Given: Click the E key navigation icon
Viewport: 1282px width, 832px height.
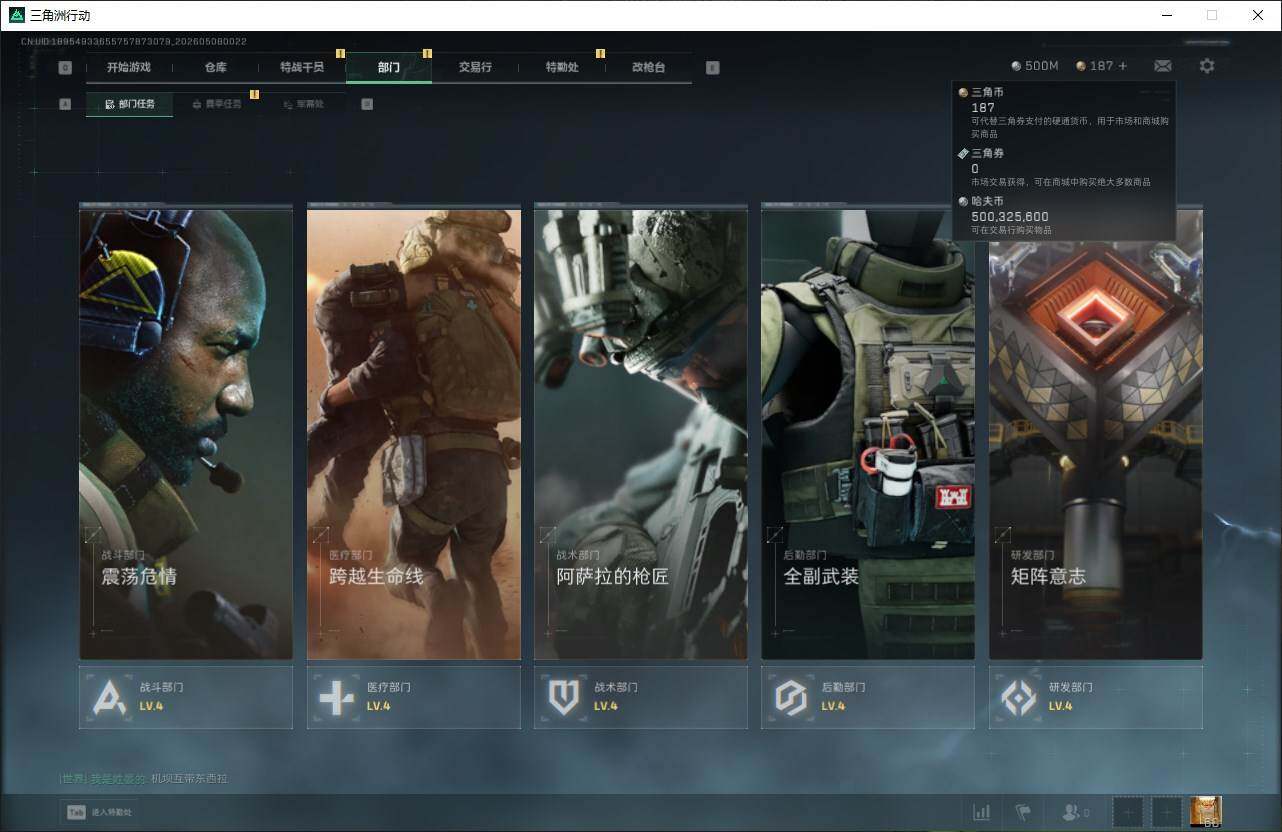Looking at the screenshot, I should (x=712, y=68).
